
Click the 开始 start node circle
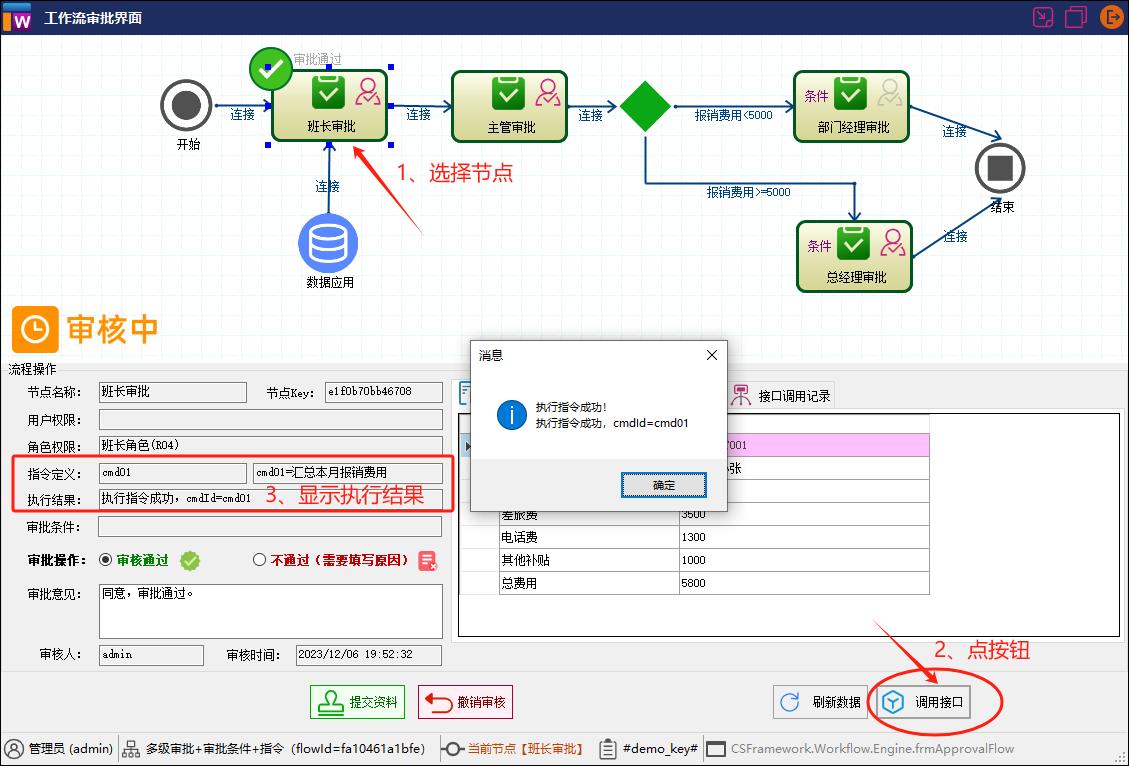(x=186, y=106)
